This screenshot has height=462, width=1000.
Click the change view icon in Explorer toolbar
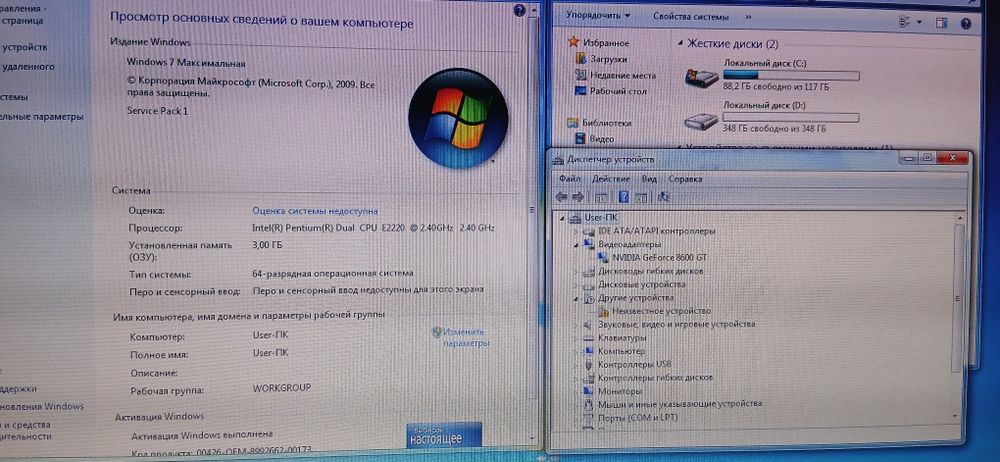coord(904,22)
